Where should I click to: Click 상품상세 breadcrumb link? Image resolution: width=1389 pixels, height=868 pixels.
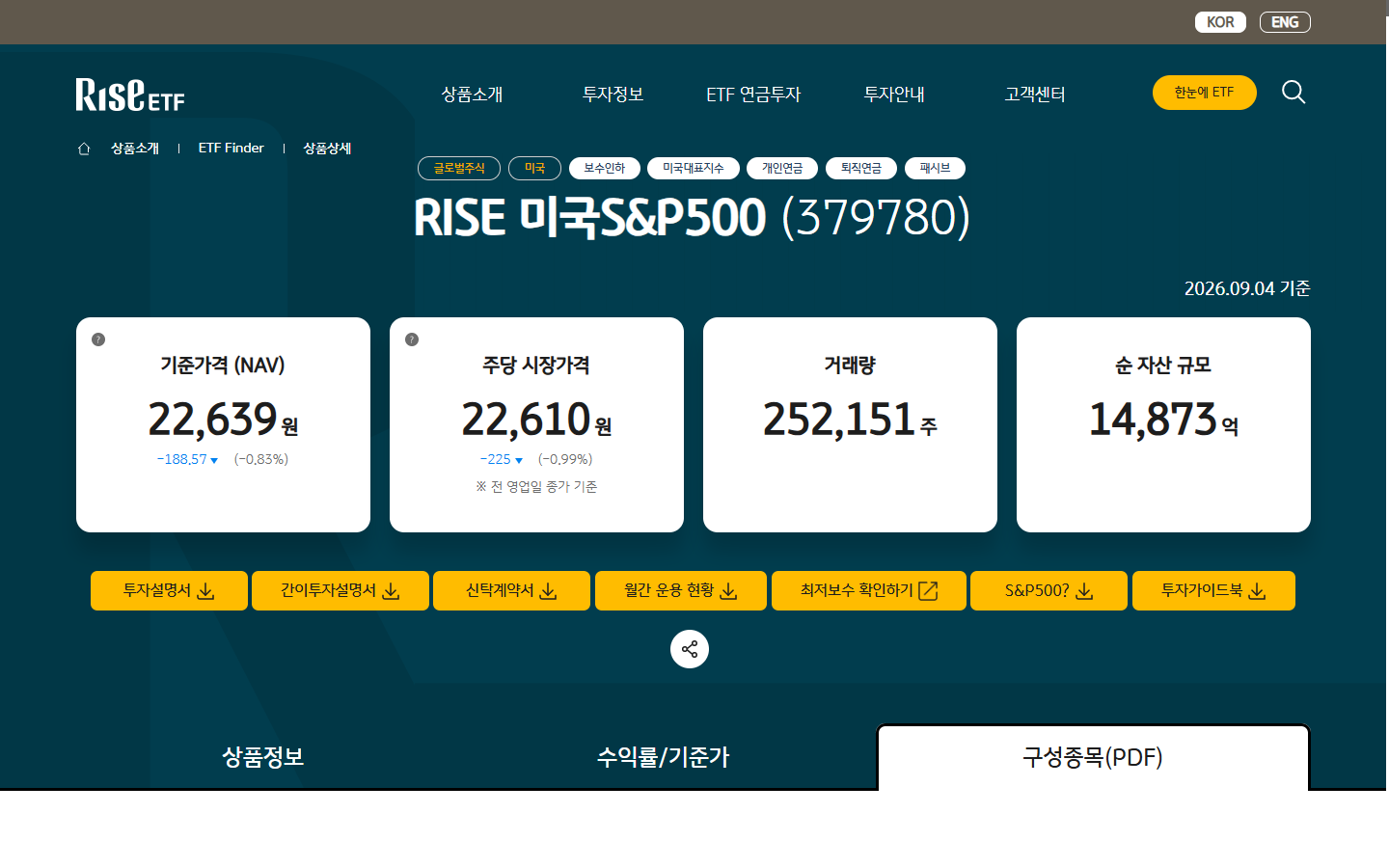(x=327, y=149)
